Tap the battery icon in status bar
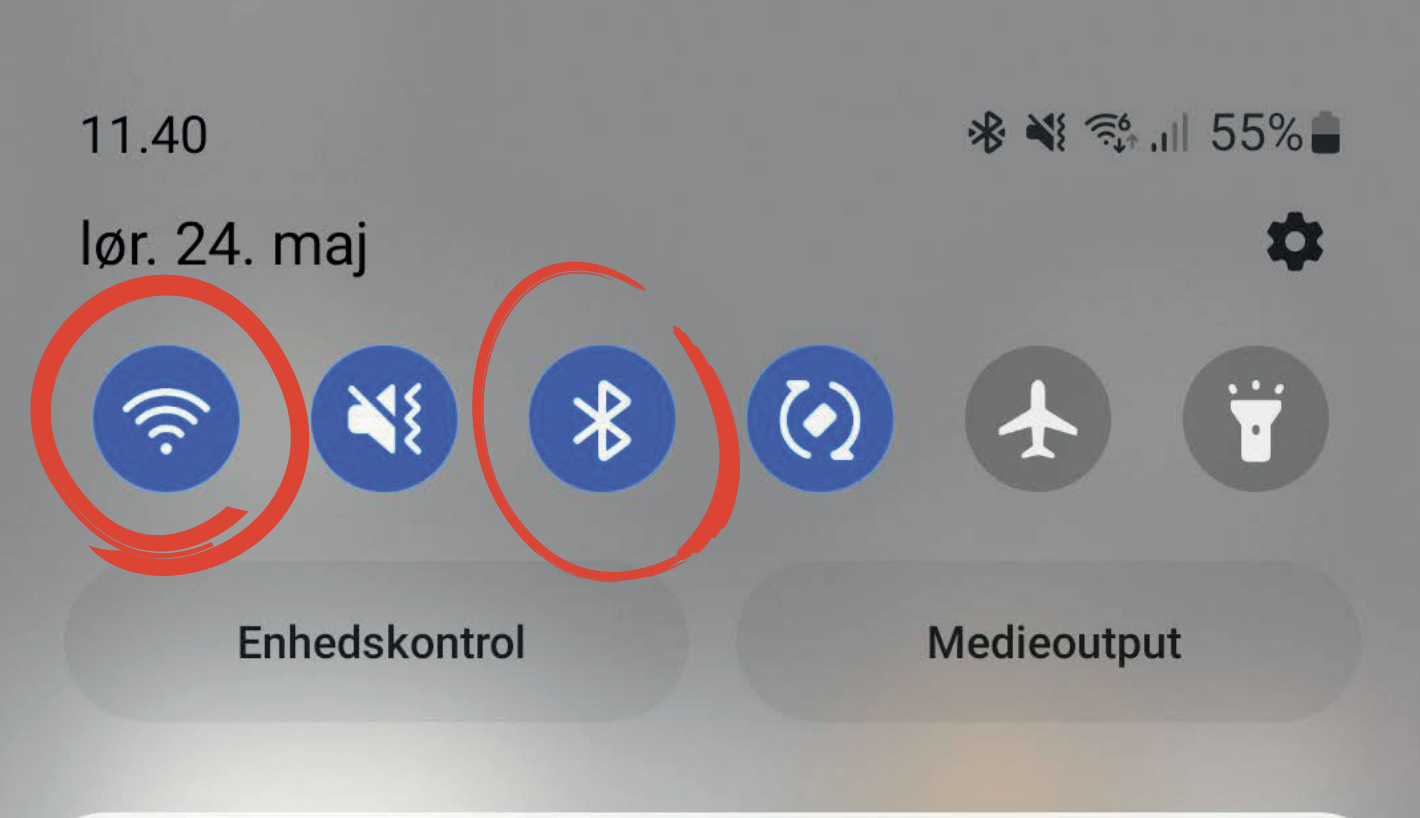 (1326, 133)
